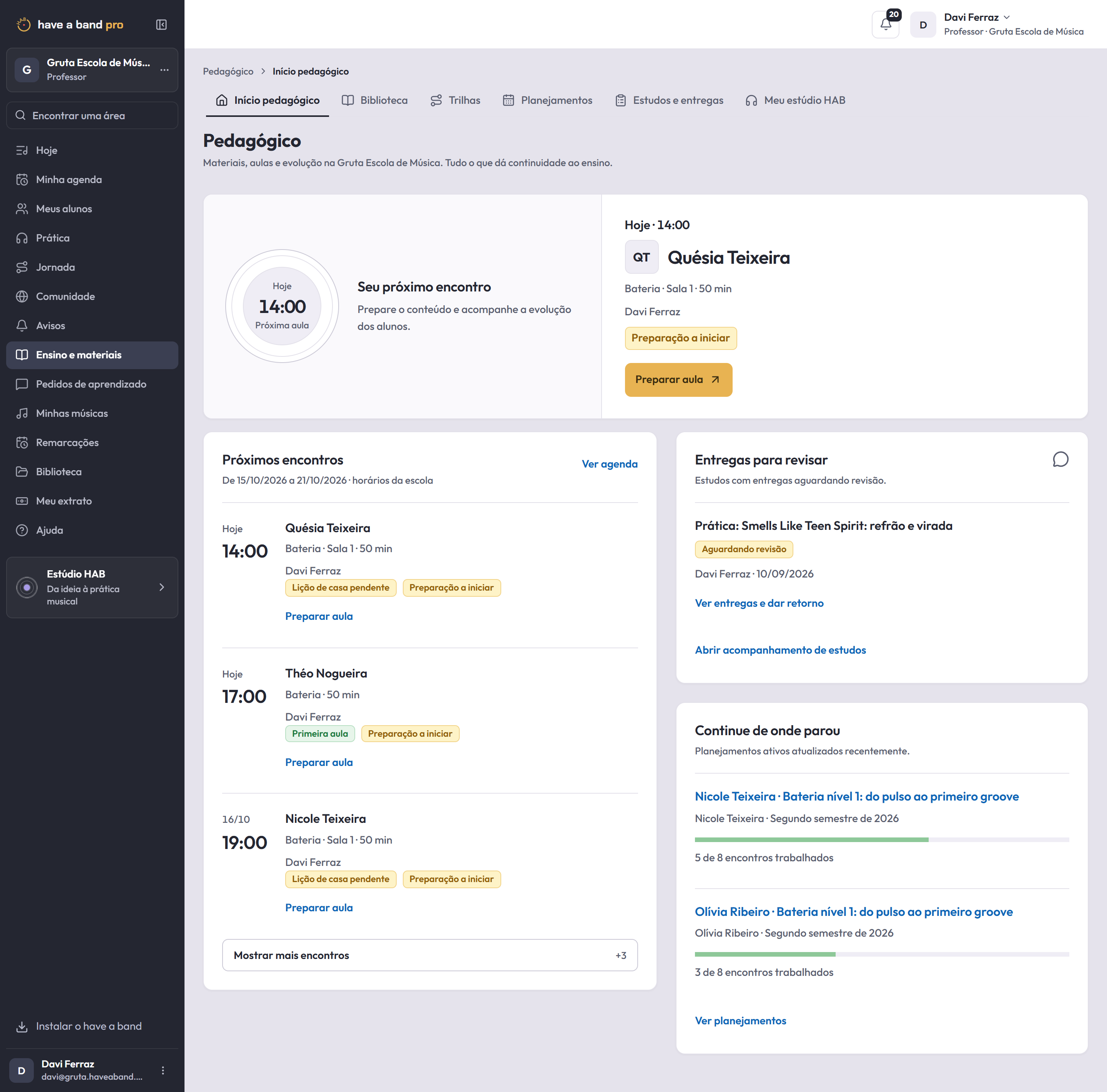Viewport: 1107px width, 1092px height.
Task: Open Remarcações in sidebar
Action: click(x=92, y=443)
